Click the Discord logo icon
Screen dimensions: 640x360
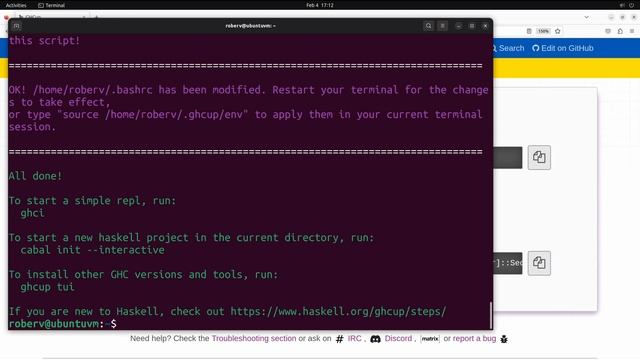point(375,339)
